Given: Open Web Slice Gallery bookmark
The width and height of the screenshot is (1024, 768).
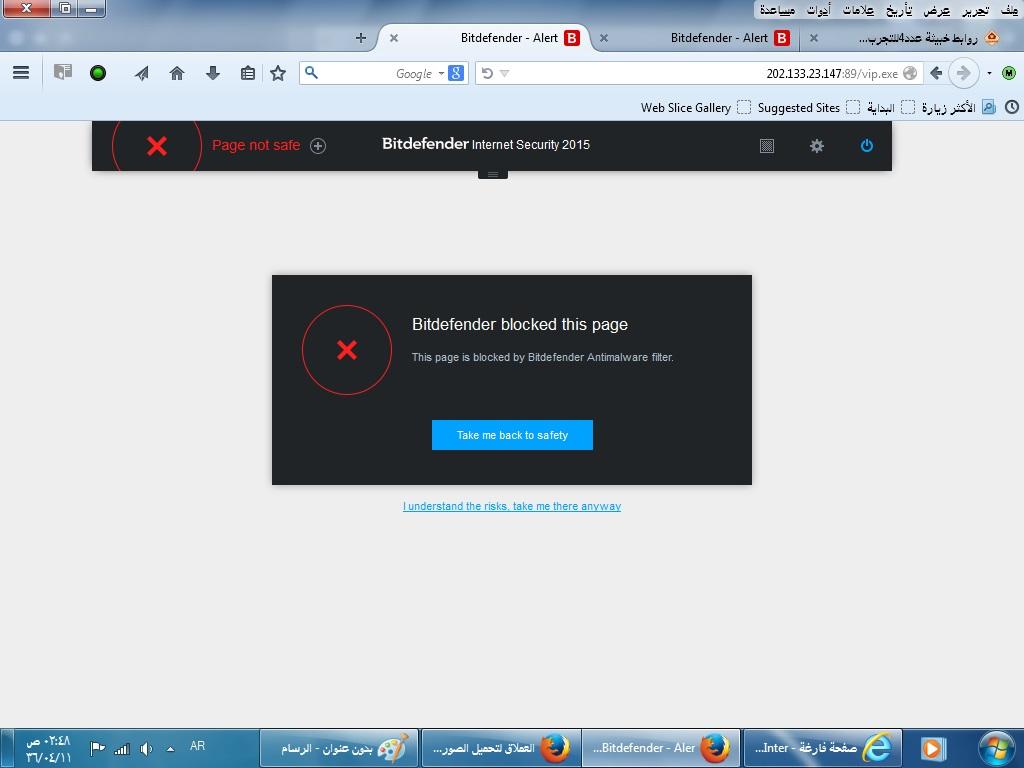Looking at the screenshot, I should (x=696, y=107).
